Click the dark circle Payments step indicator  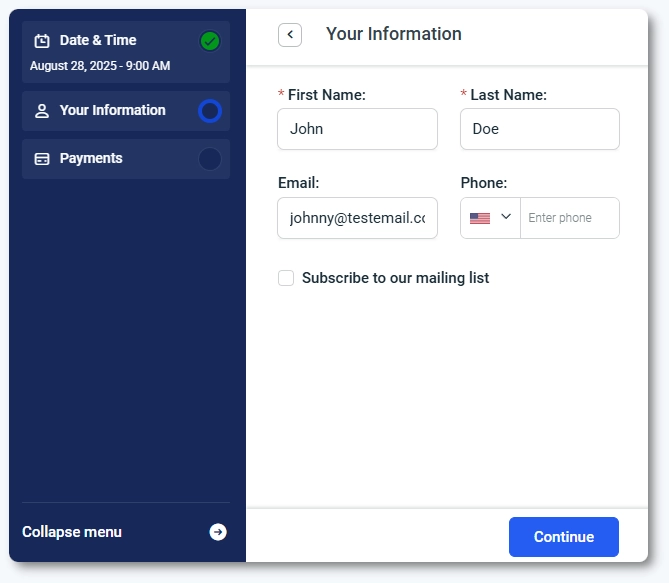(x=210, y=159)
